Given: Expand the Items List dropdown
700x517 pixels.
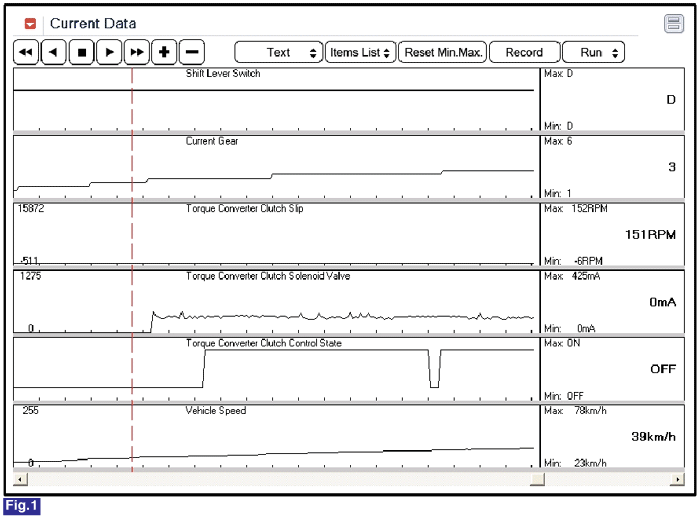Looking at the screenshot, I should pos(360,53).
